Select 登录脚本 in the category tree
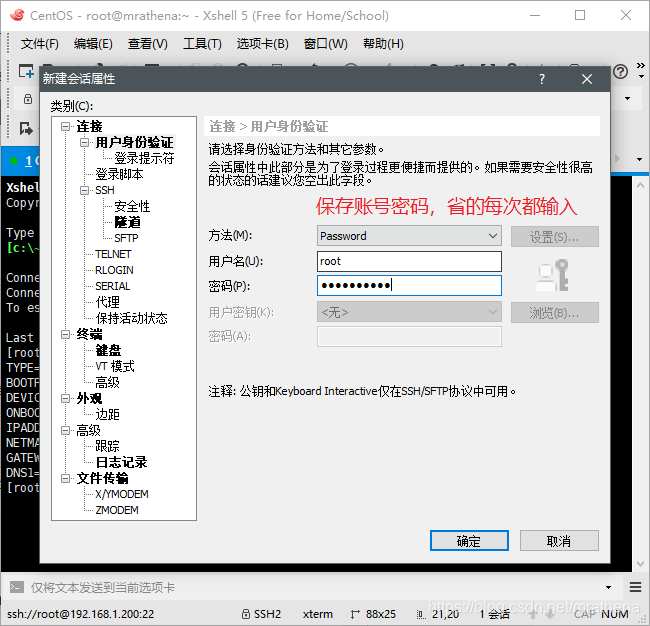Image resolution: width=650 pixels, height=626 pixels. click(119, 174)
